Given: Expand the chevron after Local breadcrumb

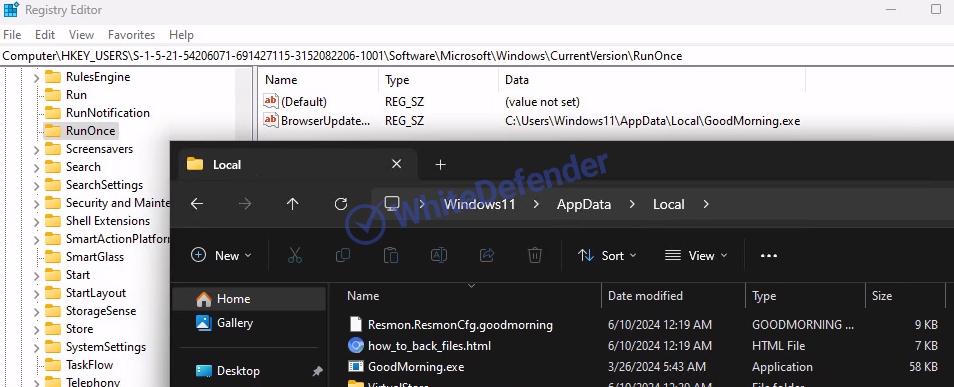Looking at the screenshot, I should tap(706, 204).
